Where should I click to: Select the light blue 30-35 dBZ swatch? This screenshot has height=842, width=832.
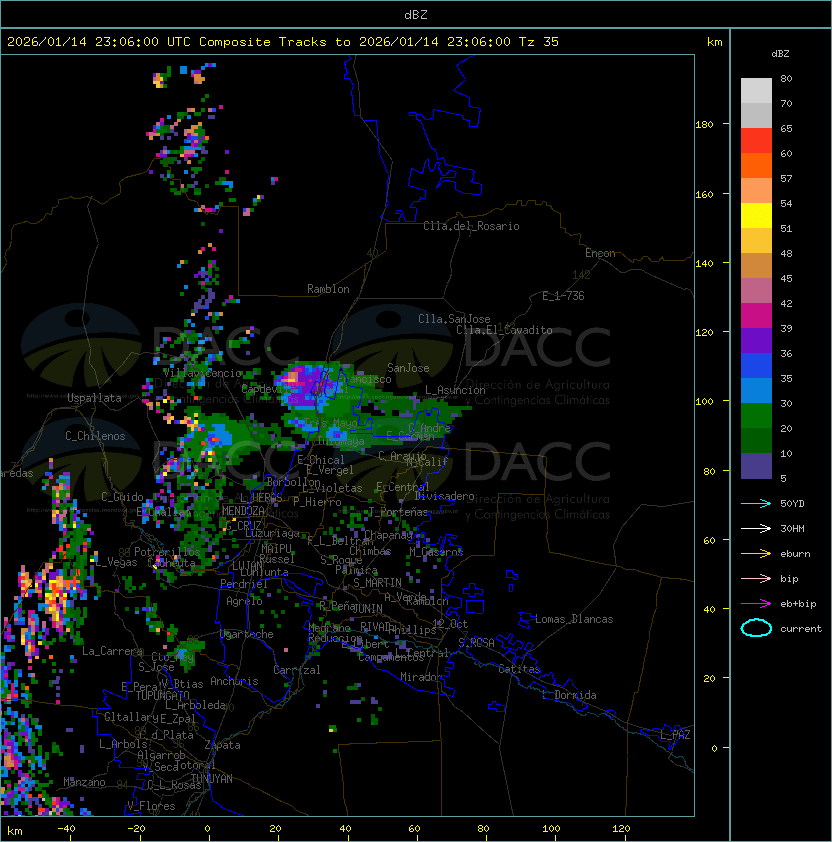click(756, 390)
